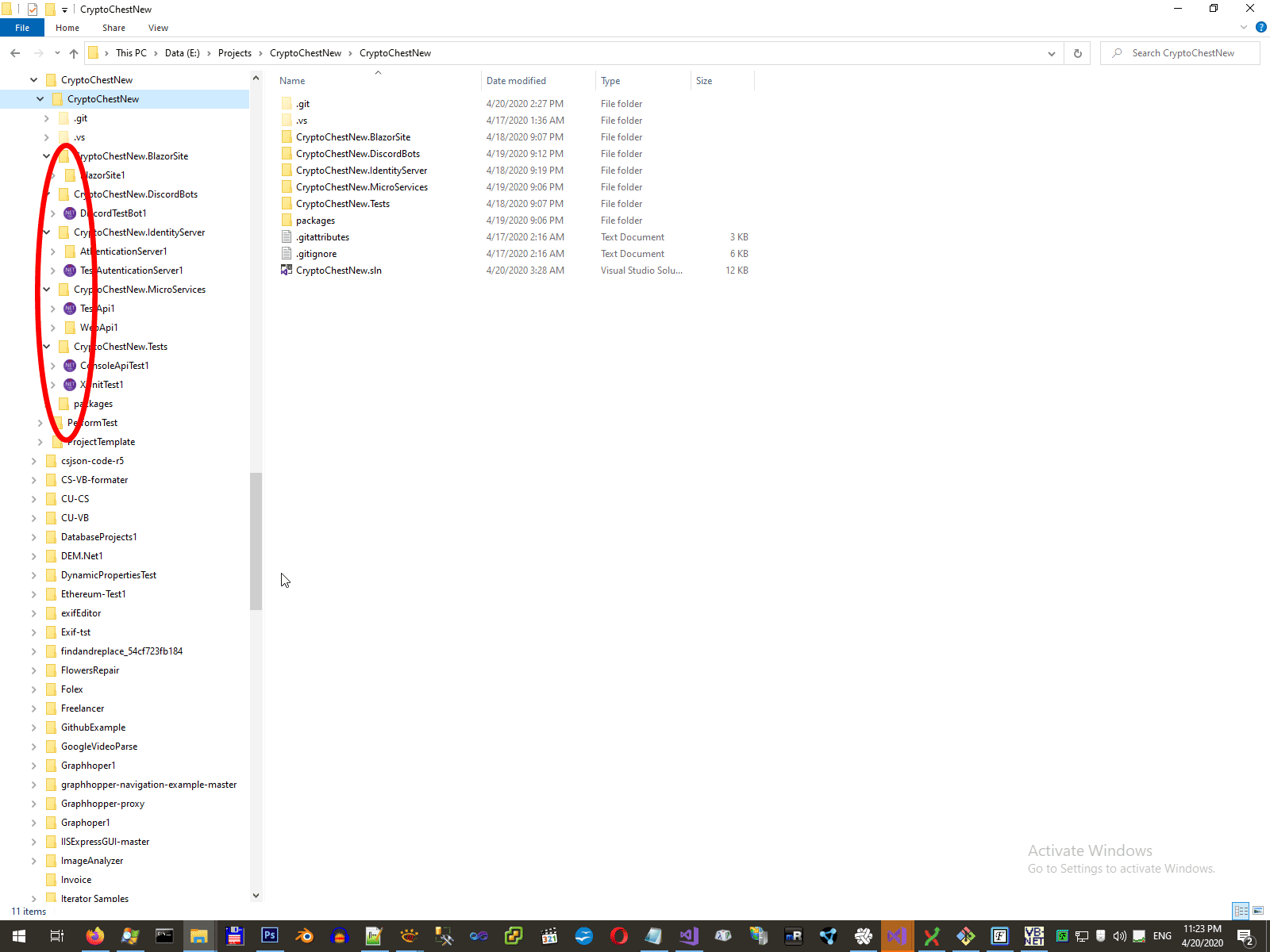Click the volume speaker tray icon
Image resolution: width=1270 pixels, height=952 pixels.
[1119, 936]
